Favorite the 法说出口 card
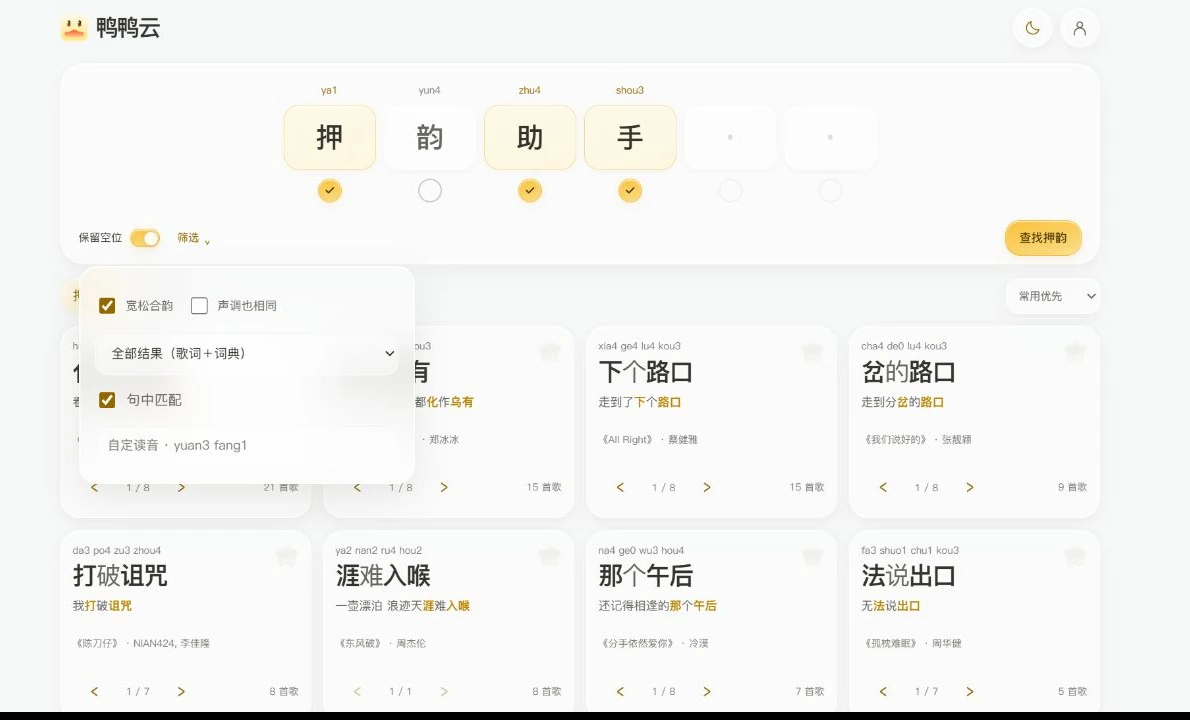 1075,556
